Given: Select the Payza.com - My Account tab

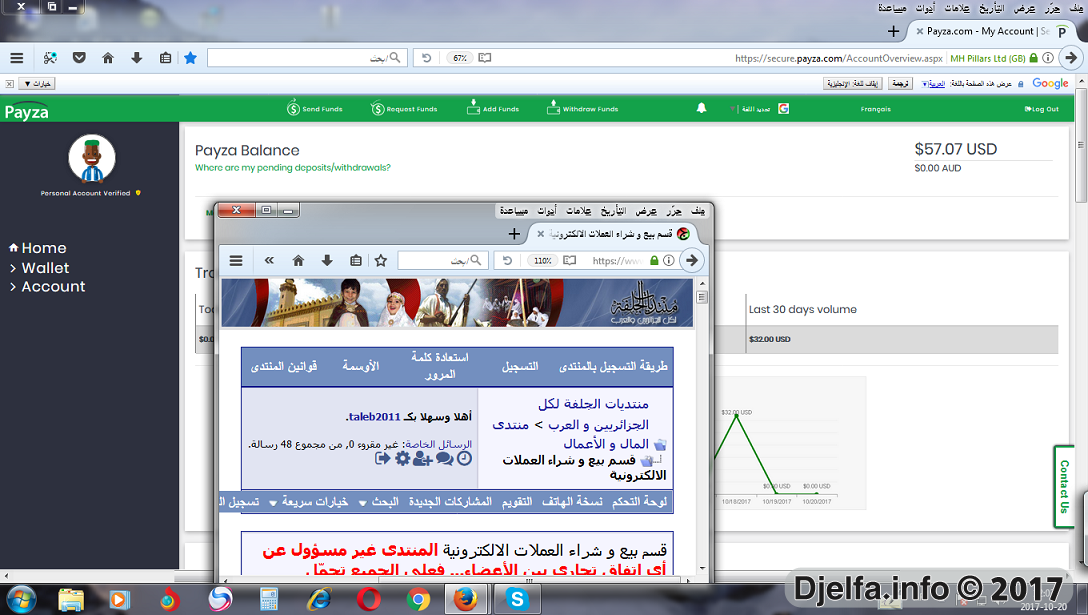Looking at the screenshot, I should 988,31.
